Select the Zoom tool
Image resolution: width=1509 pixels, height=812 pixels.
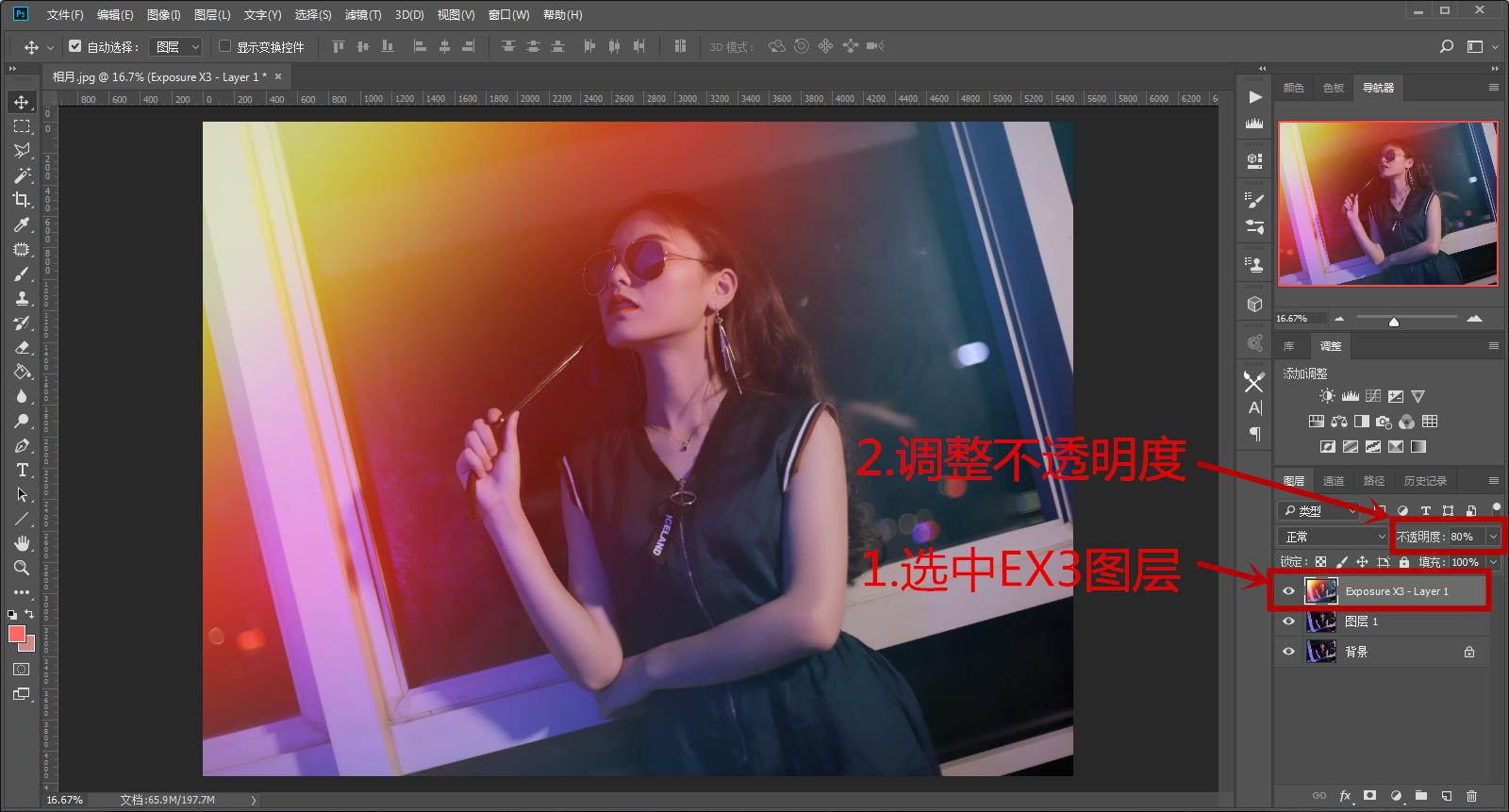22,568
